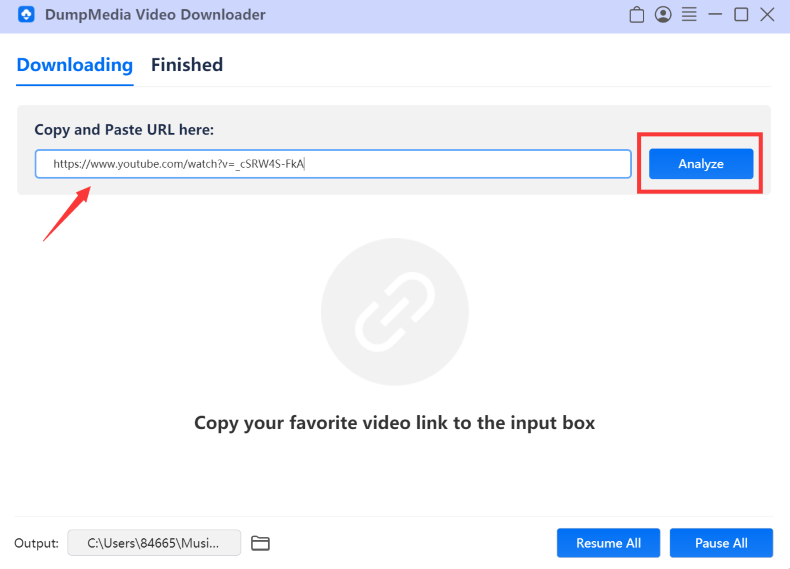Click the 'Copy and Paste URL here:' label
The height and width of the screenshot is (569, 790).
tap(124, 130)
